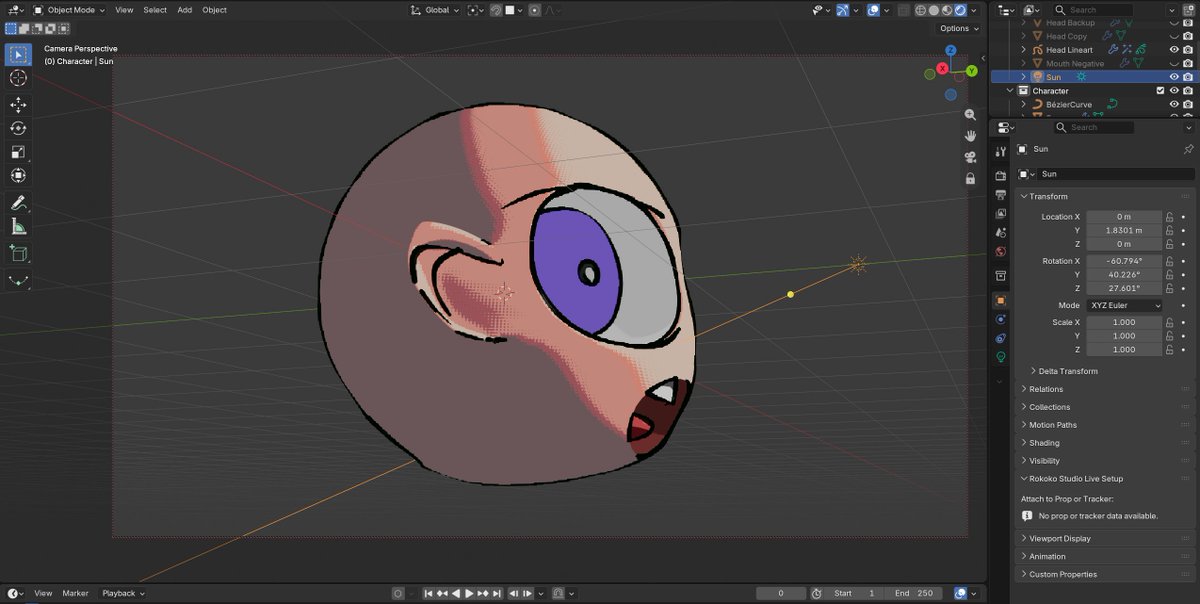The image size is (1200, 604).
Task: Select the Move tool
Action: [18, 105]
